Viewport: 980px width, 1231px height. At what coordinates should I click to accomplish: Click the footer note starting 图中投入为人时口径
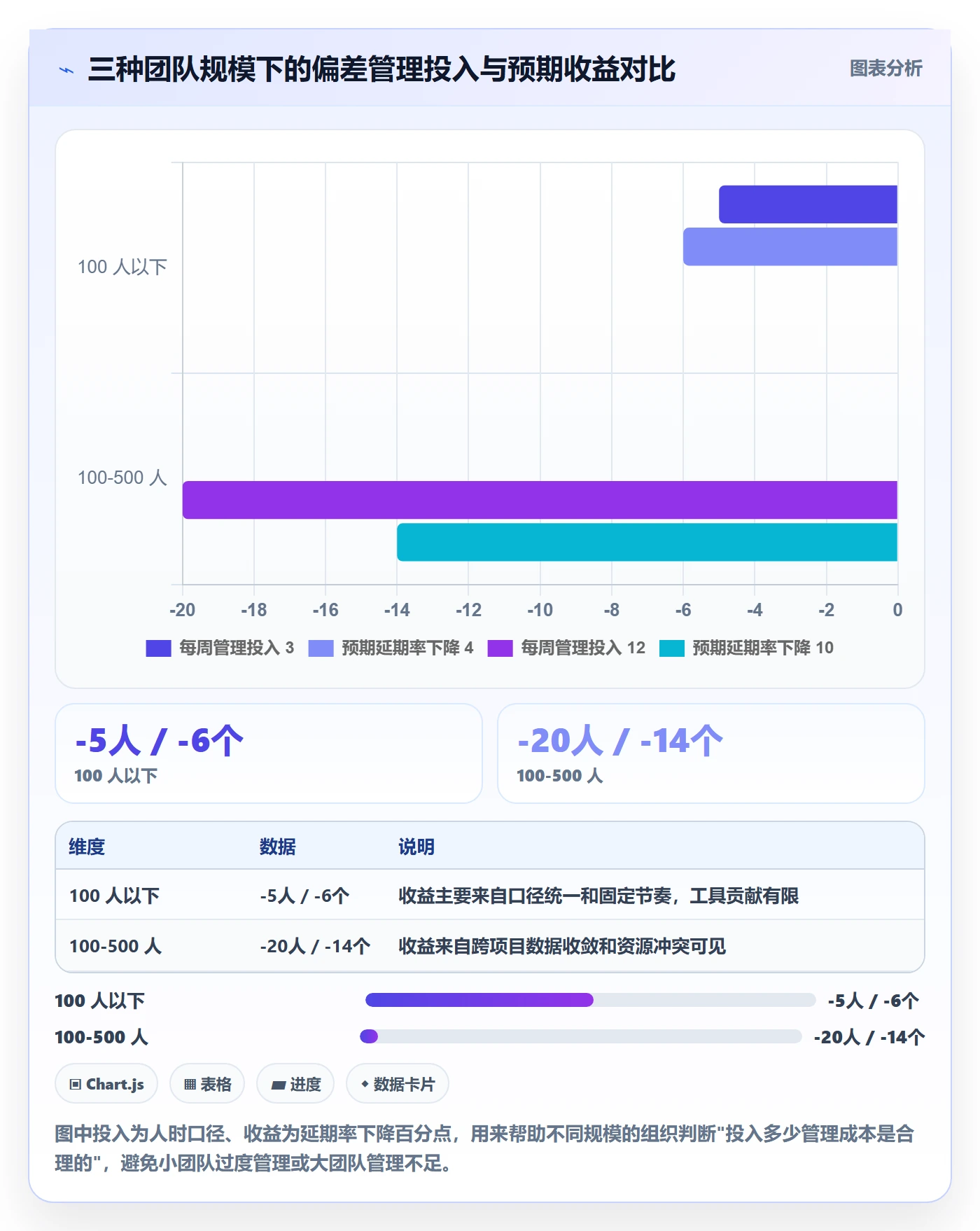pyautogui.click(x=484, y=1148)
